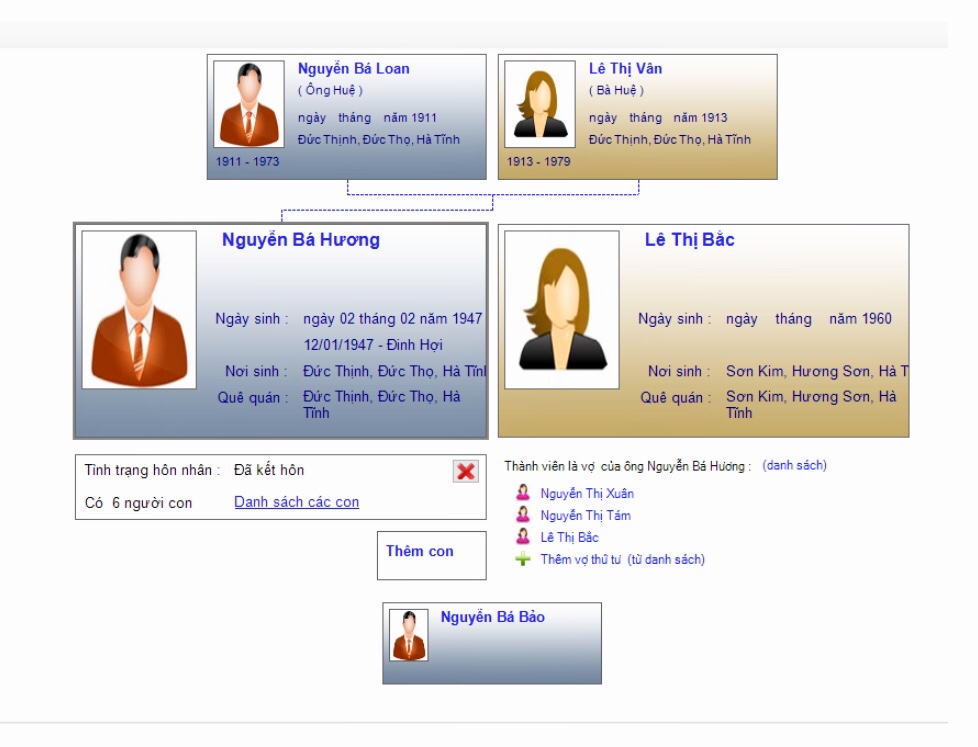Open mother Lê Thị Vân's name link
978x747 pixels.
[626, 69]
